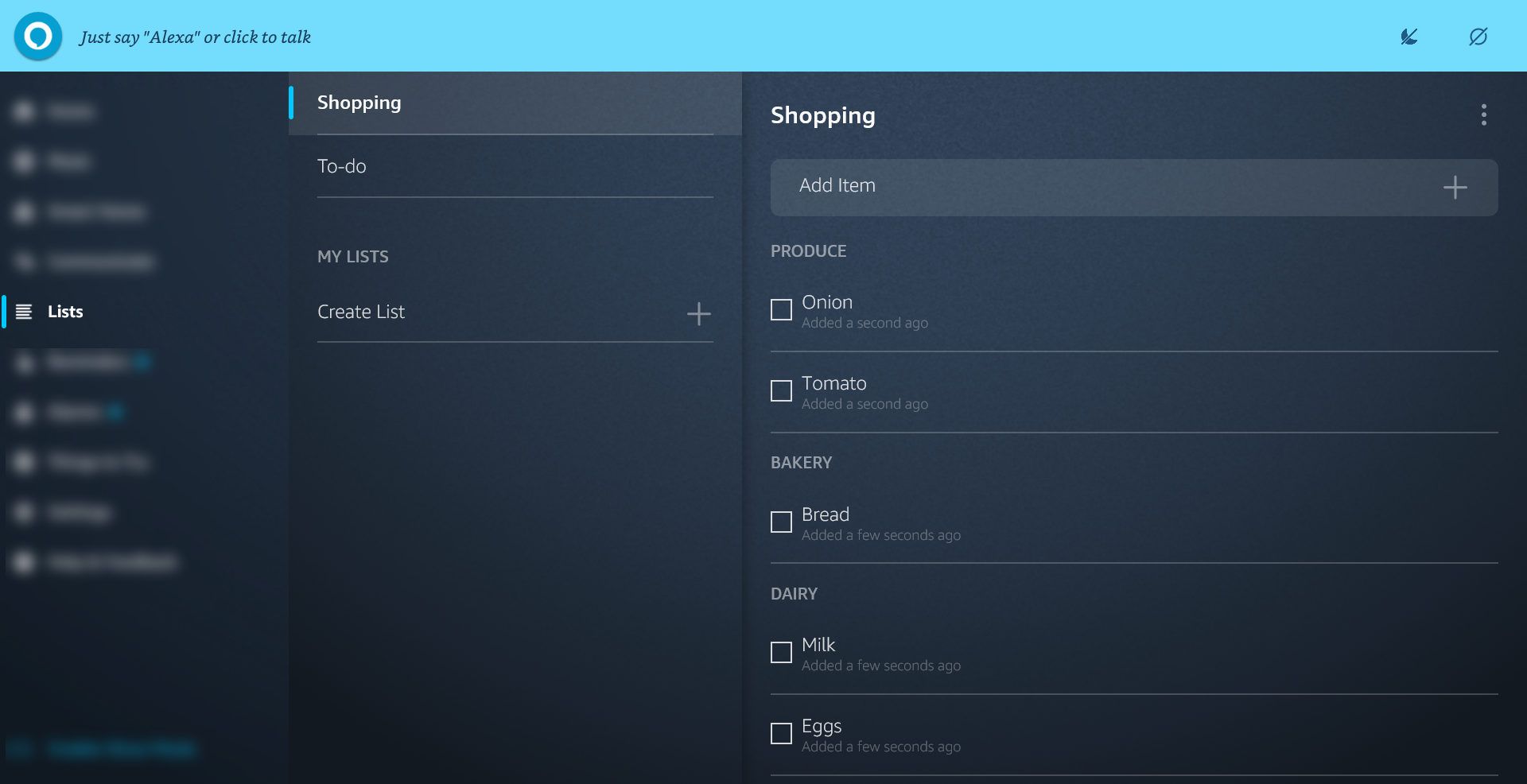The width and height of the screenshot is (1527, 784).
Task: Check the Tomato checkbox
Action: tap(782, 391)
